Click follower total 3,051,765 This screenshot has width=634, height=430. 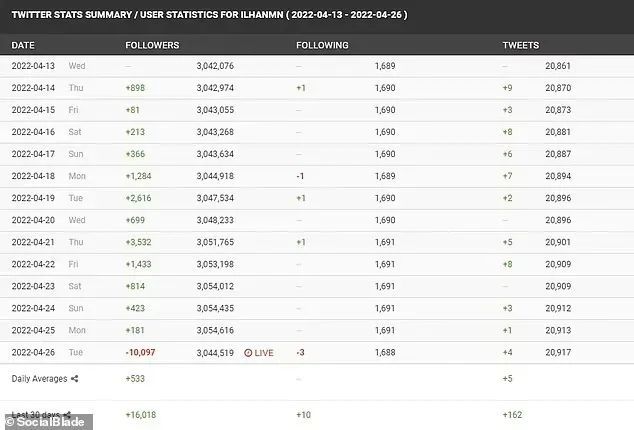point(215,242)
